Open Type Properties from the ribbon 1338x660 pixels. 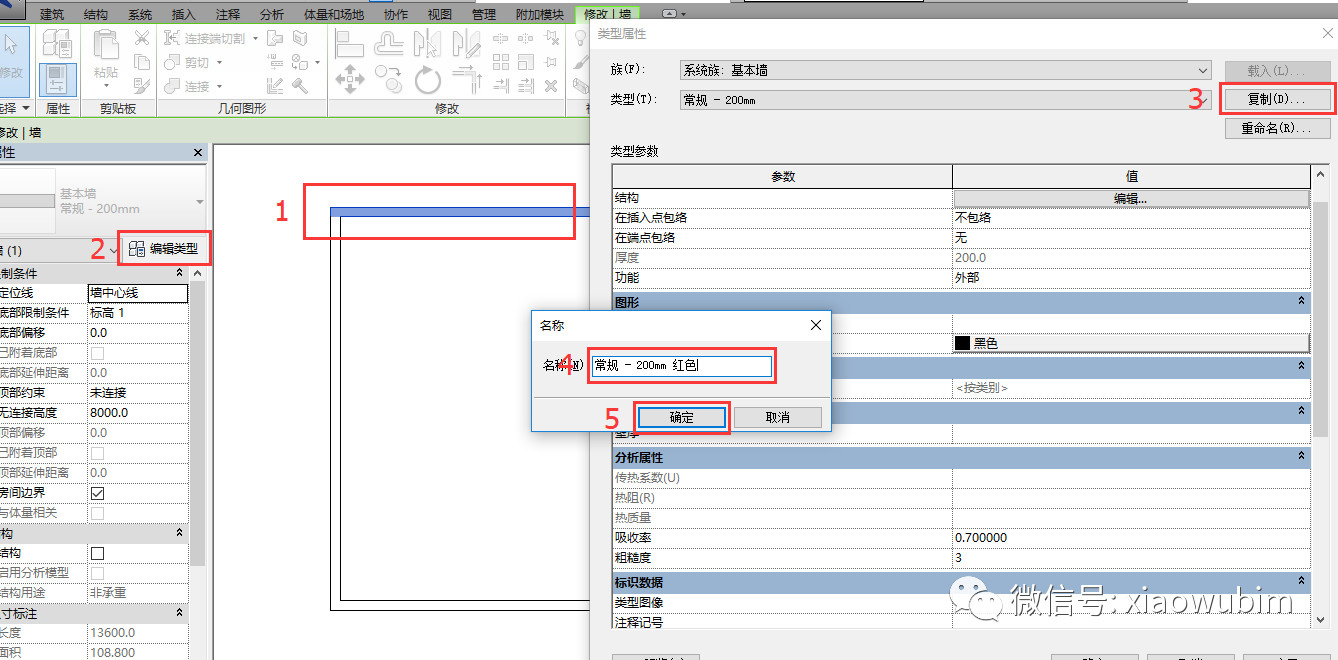coord(56,42)
